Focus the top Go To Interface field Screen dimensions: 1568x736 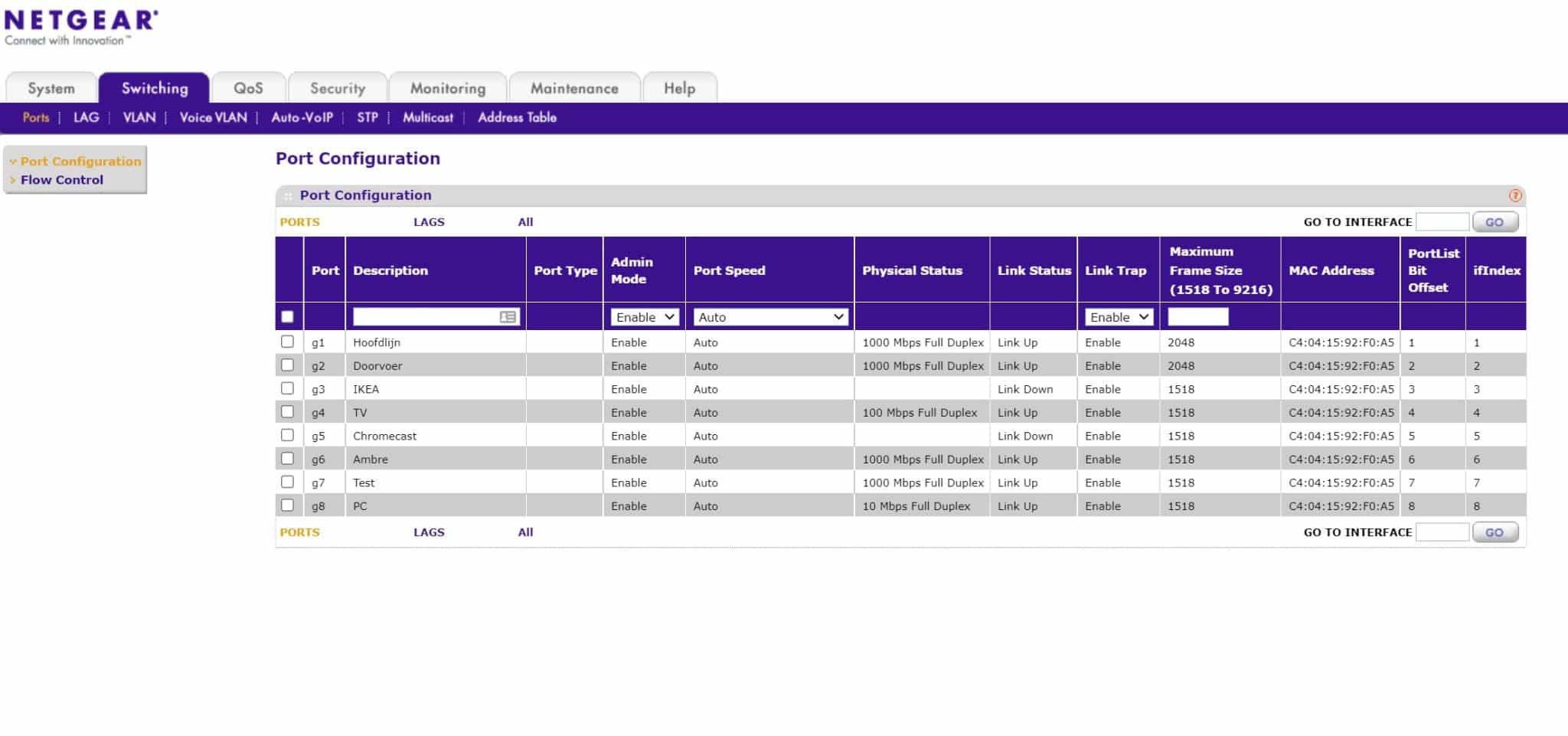coord(1442,222)
